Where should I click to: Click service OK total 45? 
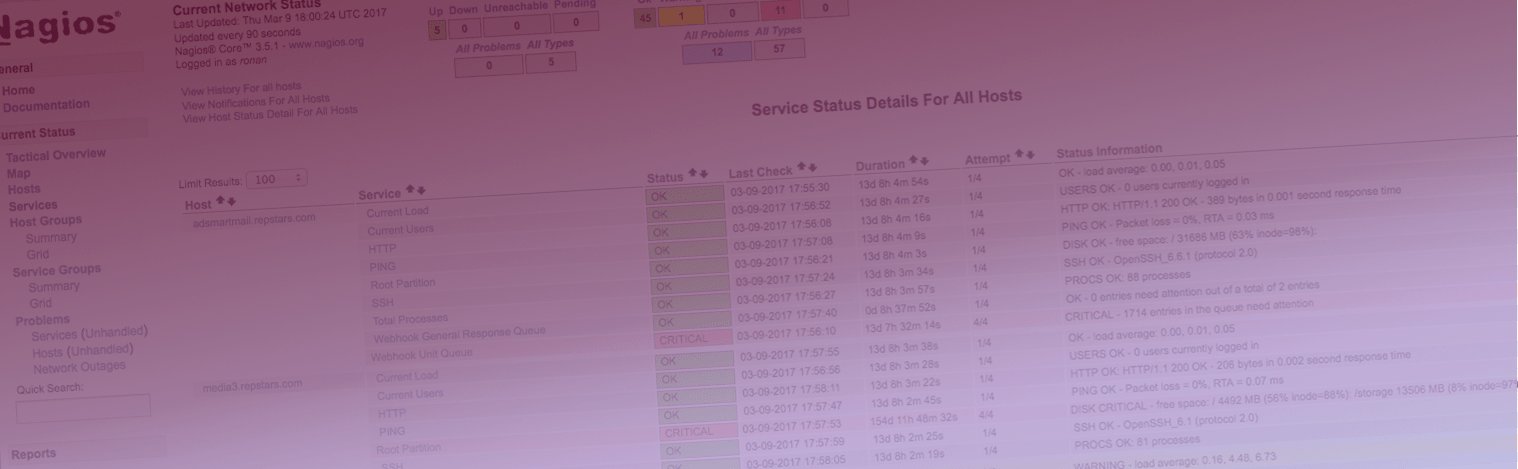tap(645, 18)
